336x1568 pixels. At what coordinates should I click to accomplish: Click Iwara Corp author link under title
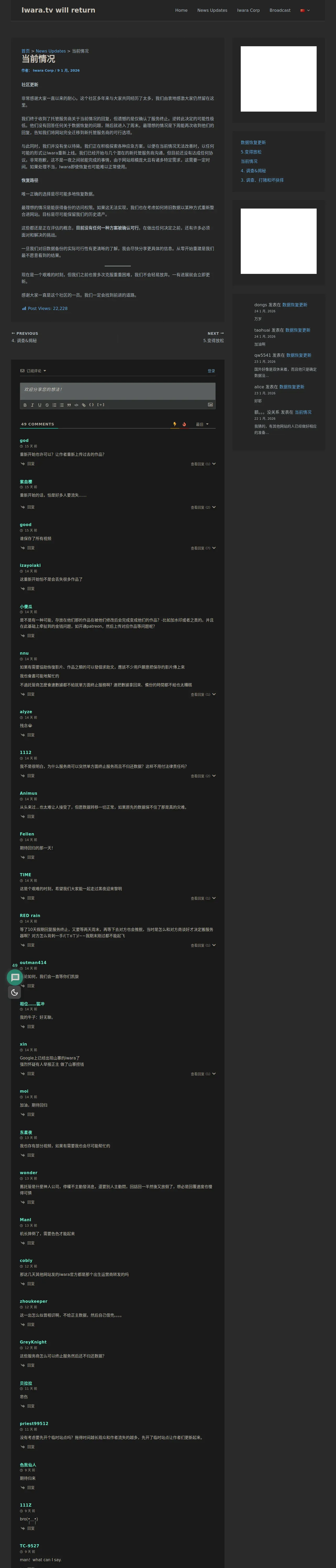(43, 71)
